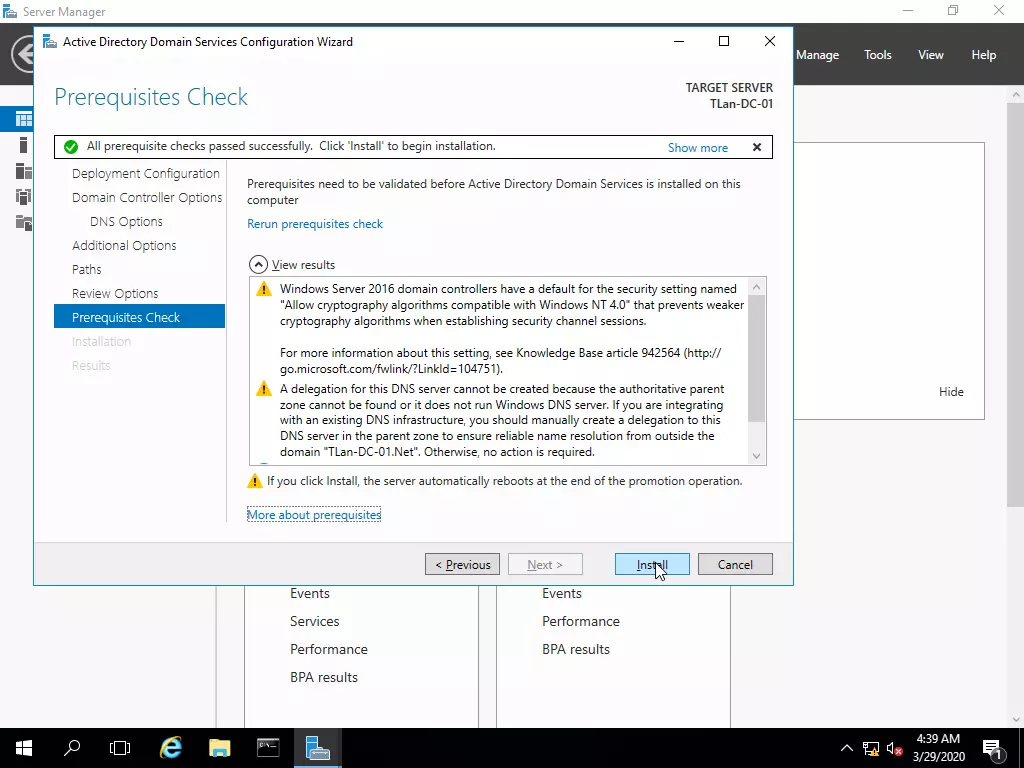
Task: Open the Windows Start menu
Action: click(24, 748)
